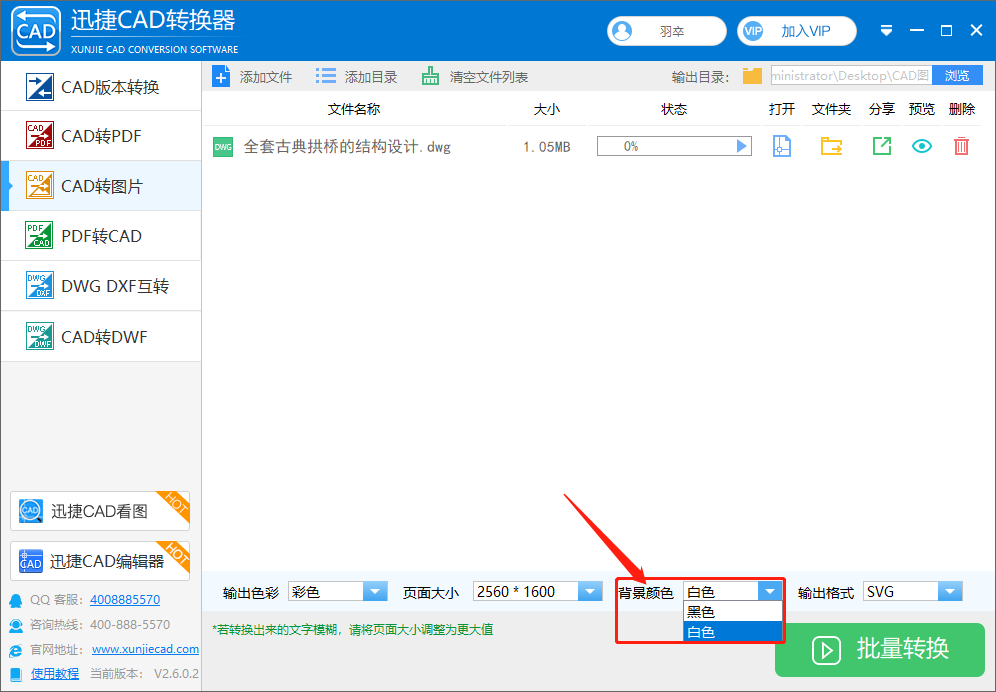Select the highlighted 白色 list option
996x692 pixels.
pyautogui.click(x=732, y=632)
